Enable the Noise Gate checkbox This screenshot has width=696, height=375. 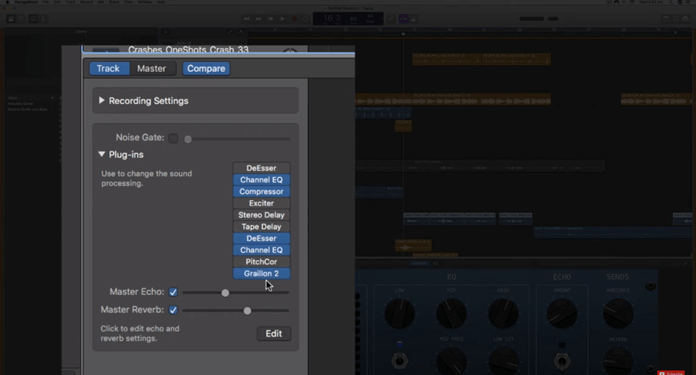[173, 138]
